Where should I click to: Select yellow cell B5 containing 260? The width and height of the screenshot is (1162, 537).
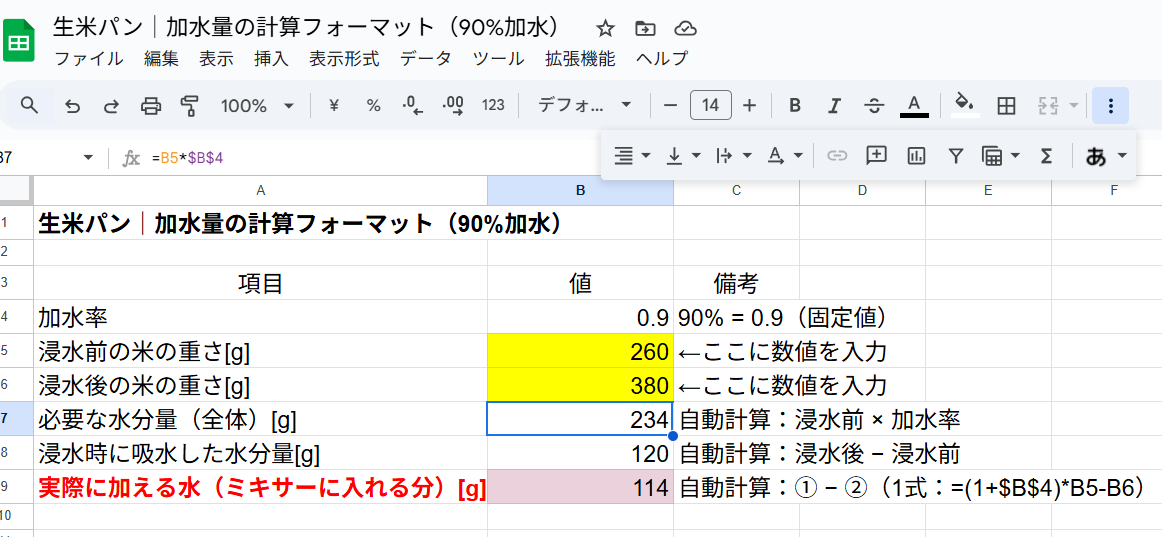click(580, 351)
